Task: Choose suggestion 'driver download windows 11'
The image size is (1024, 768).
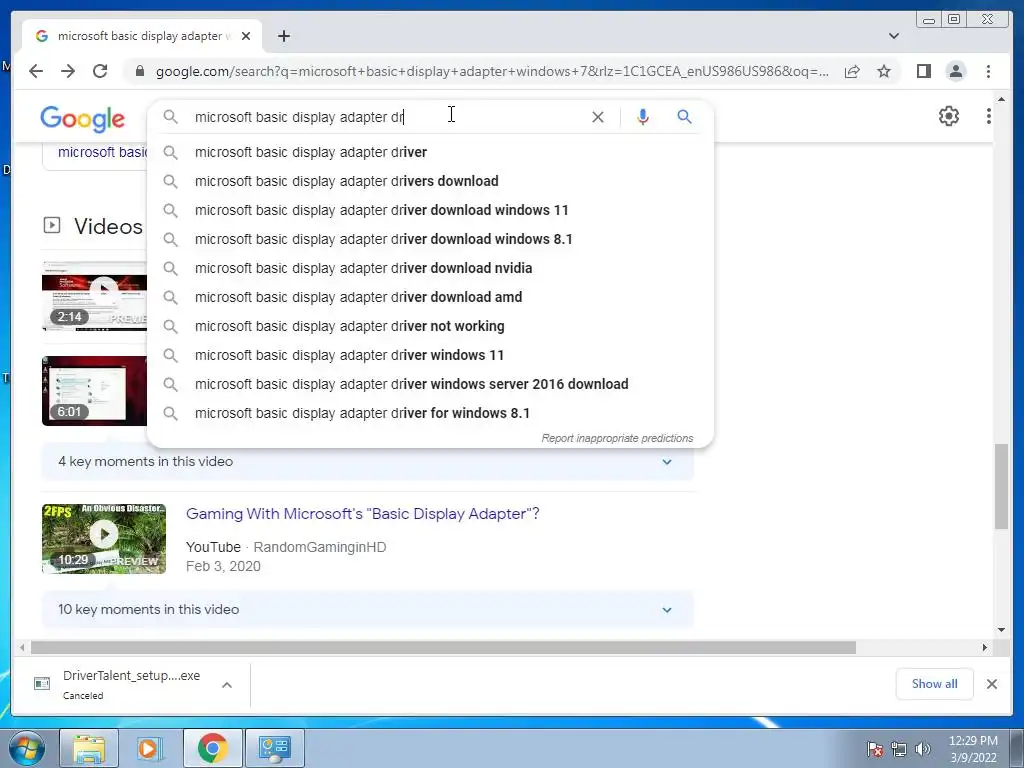Action: click(430, 210)
